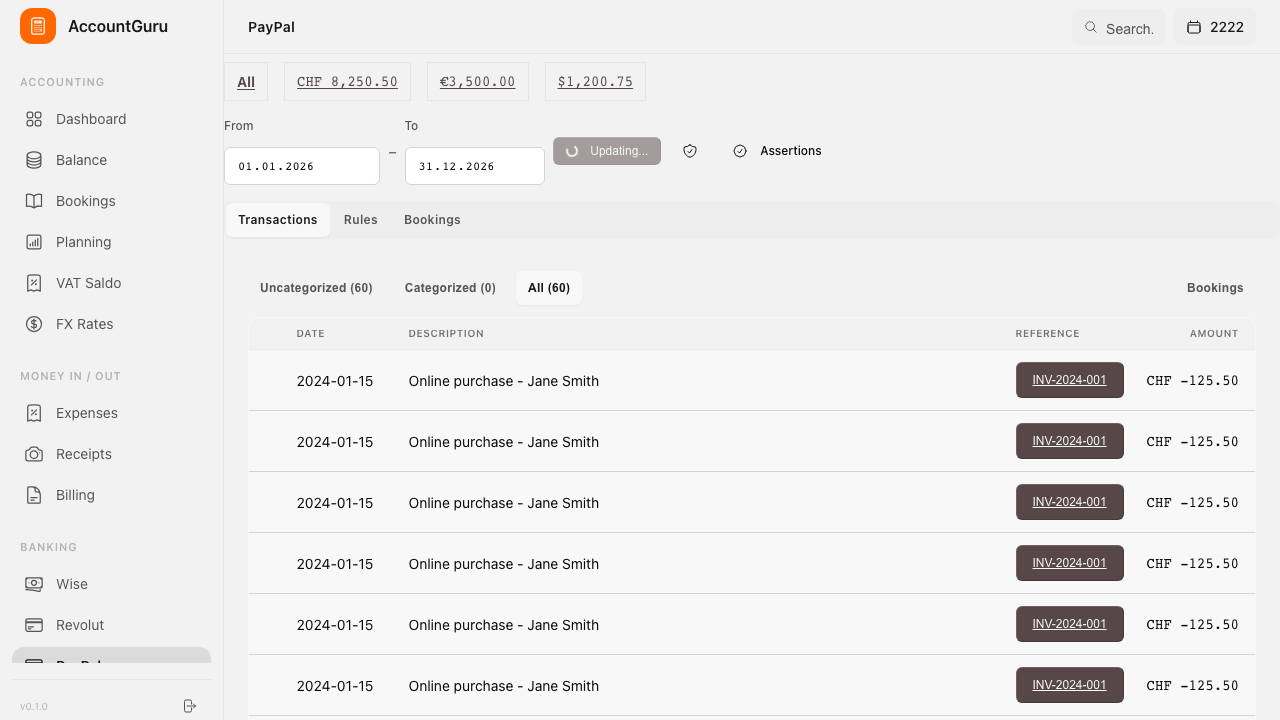The width and height of the screenshot is (1280, 720).
Task: Open the Wise banking account
Action: (x=111, y=584)
